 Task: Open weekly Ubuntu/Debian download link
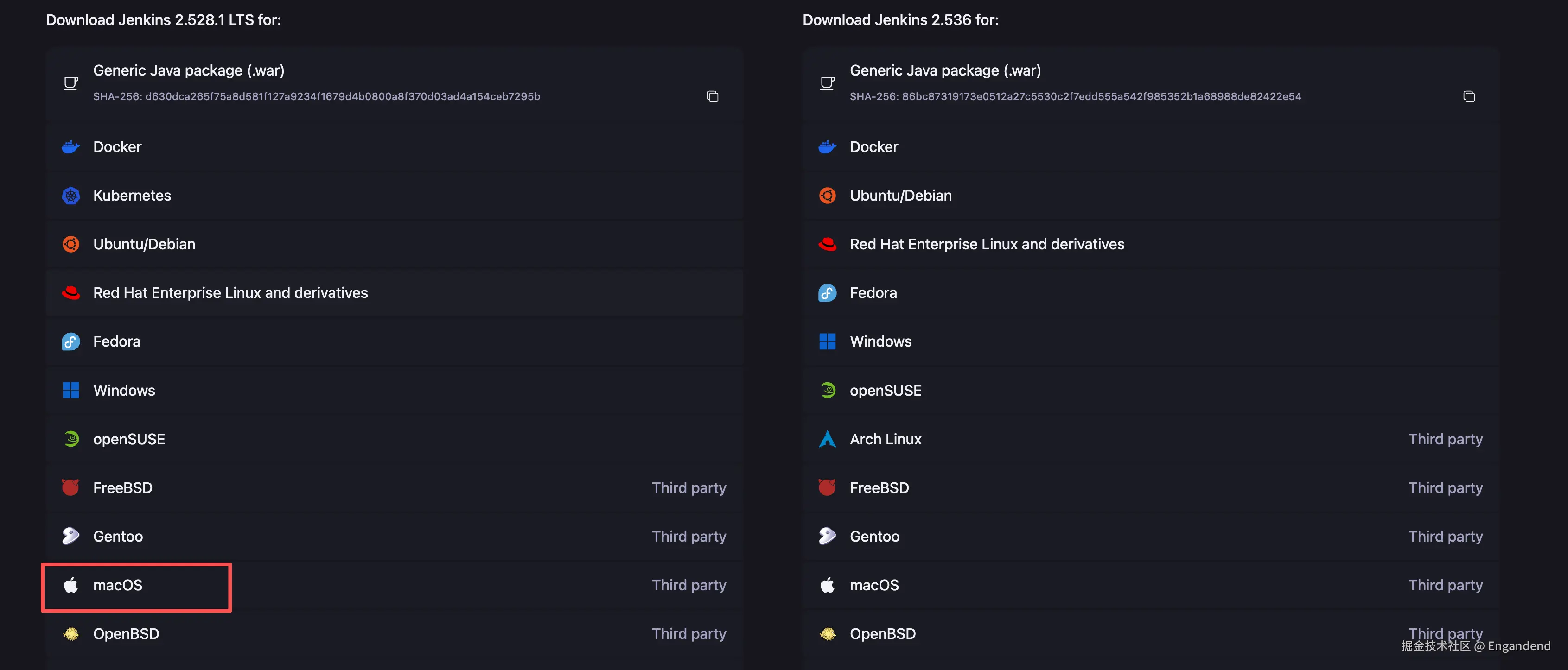coord(900,196)
